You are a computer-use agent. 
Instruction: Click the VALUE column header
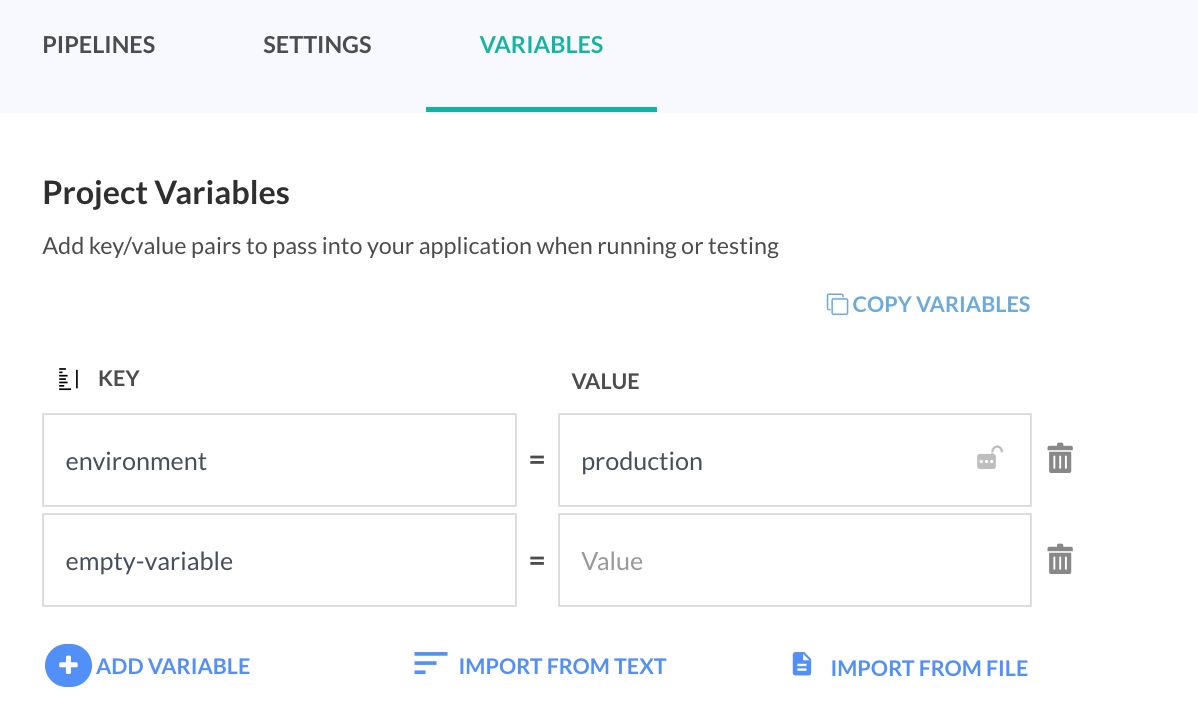(x=605, y=381)
